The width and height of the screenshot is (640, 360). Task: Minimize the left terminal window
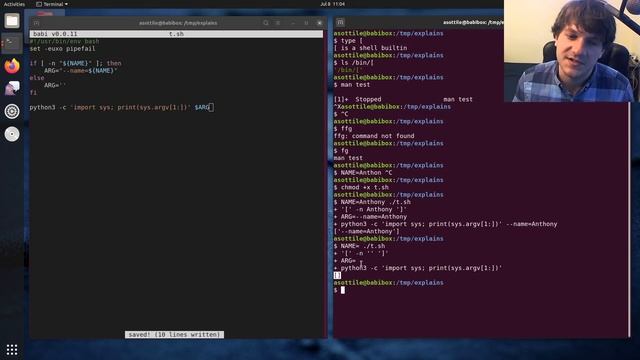[293, 23]
